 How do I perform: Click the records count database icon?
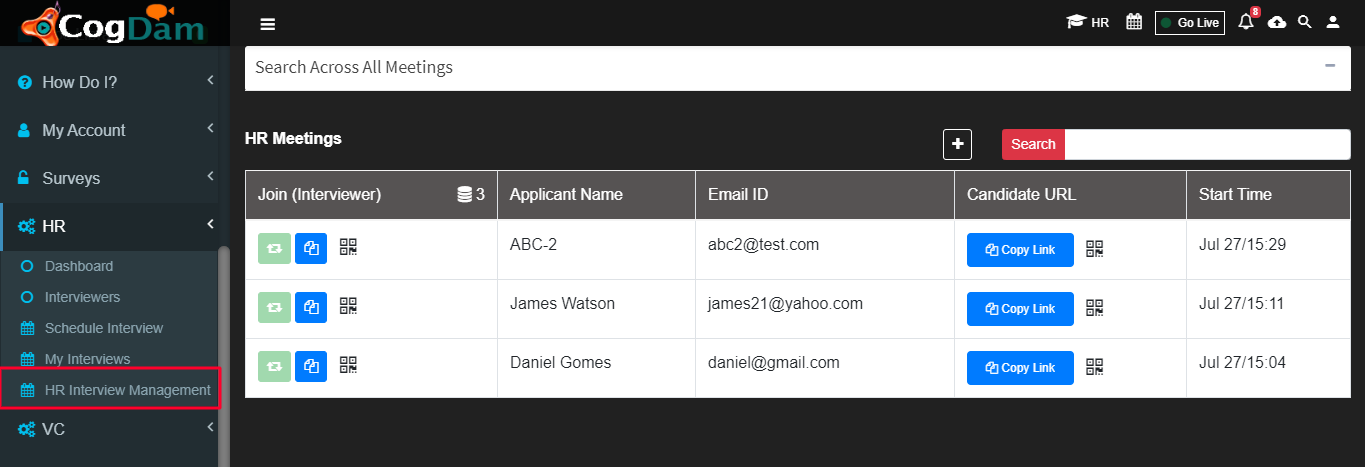464,194
